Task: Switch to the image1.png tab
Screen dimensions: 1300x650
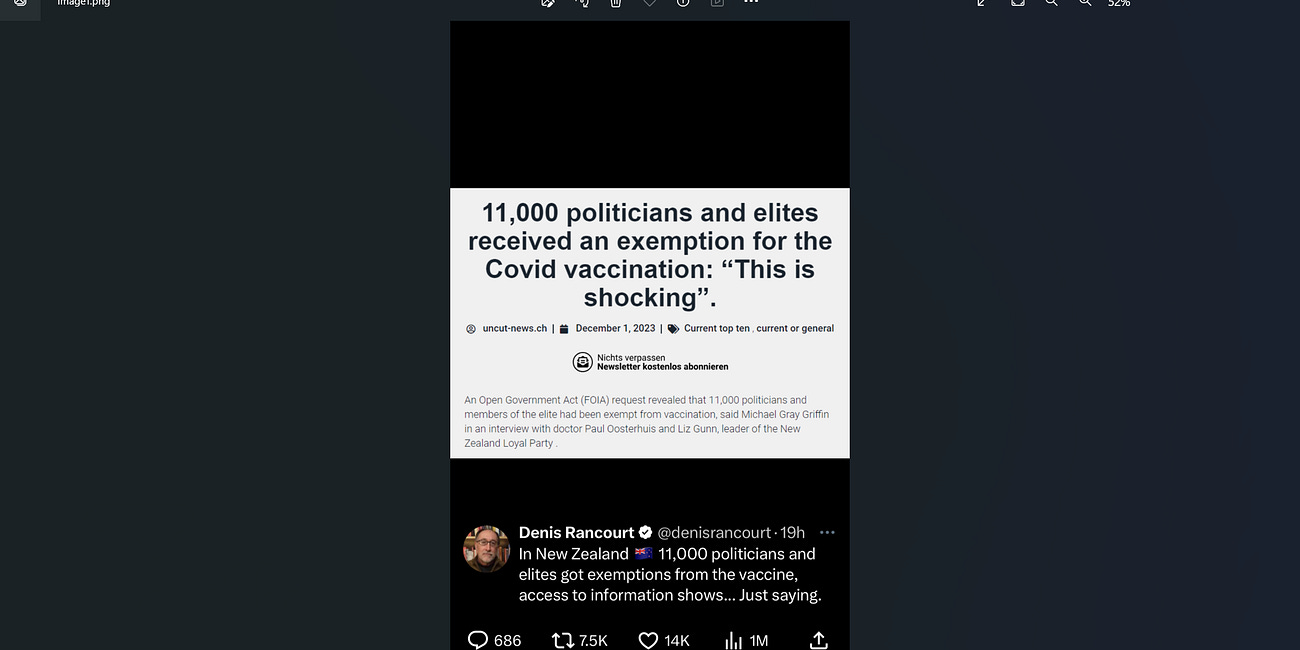Action: [x=82, y=4]
